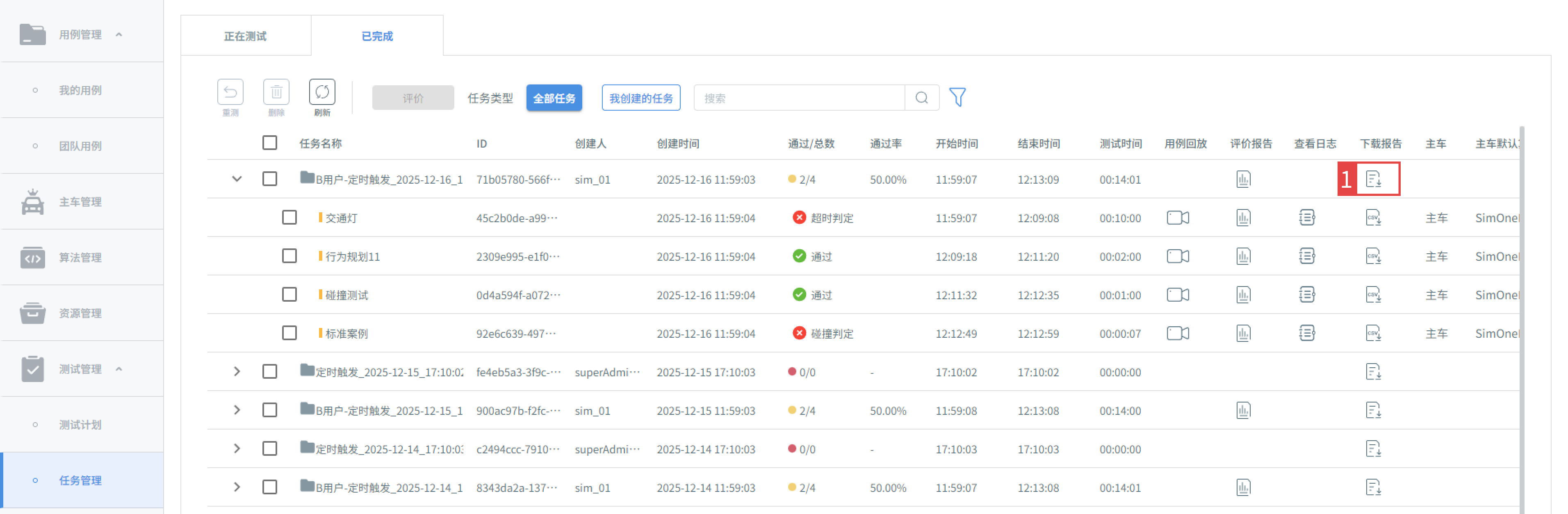Viewport: 1568px width, 514px height.
Task: Collapse the expanded task 71b05780-566f row
Action: (x=237, y=179)
